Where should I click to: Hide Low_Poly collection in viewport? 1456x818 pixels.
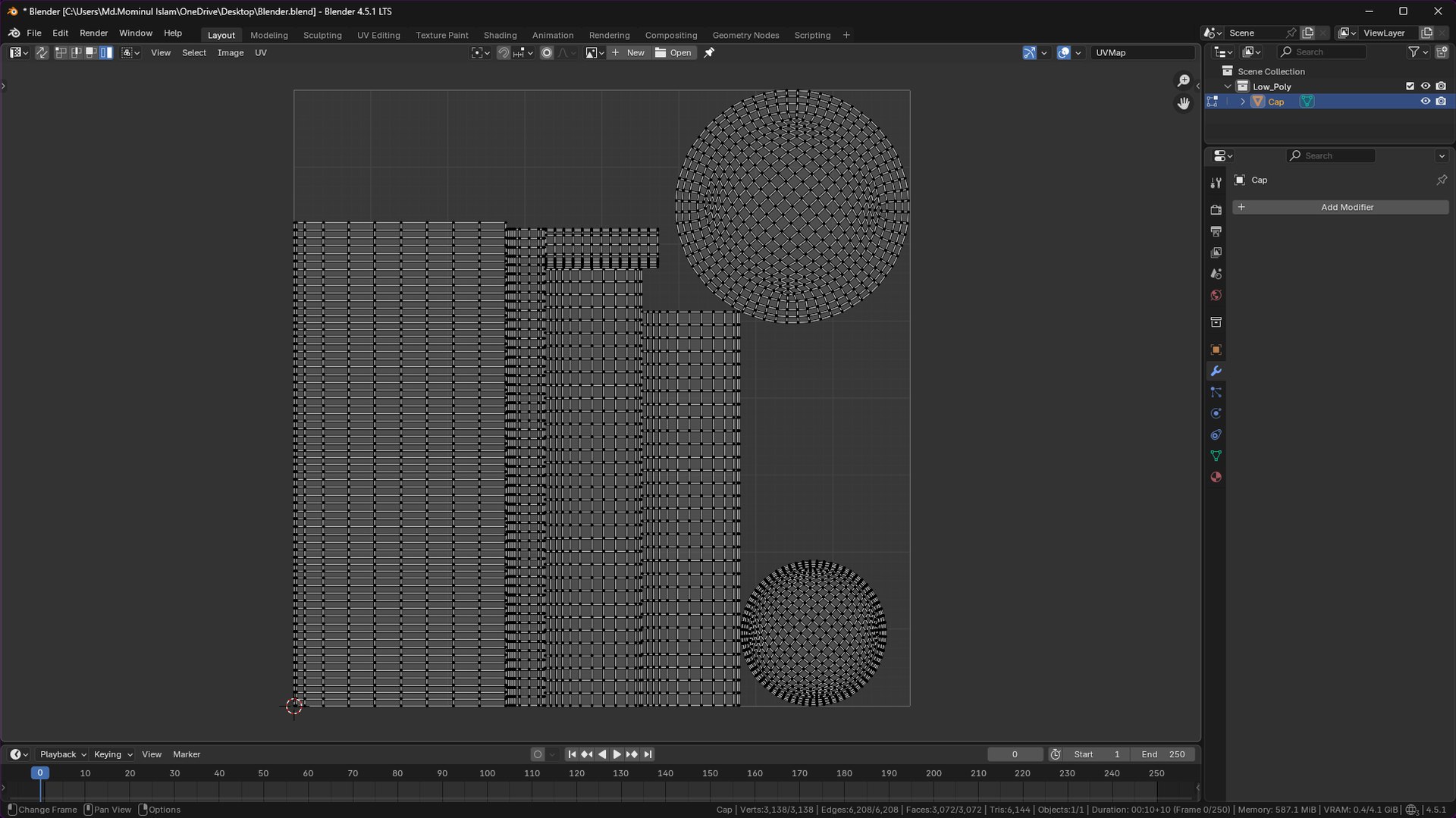pos(1425,86)
